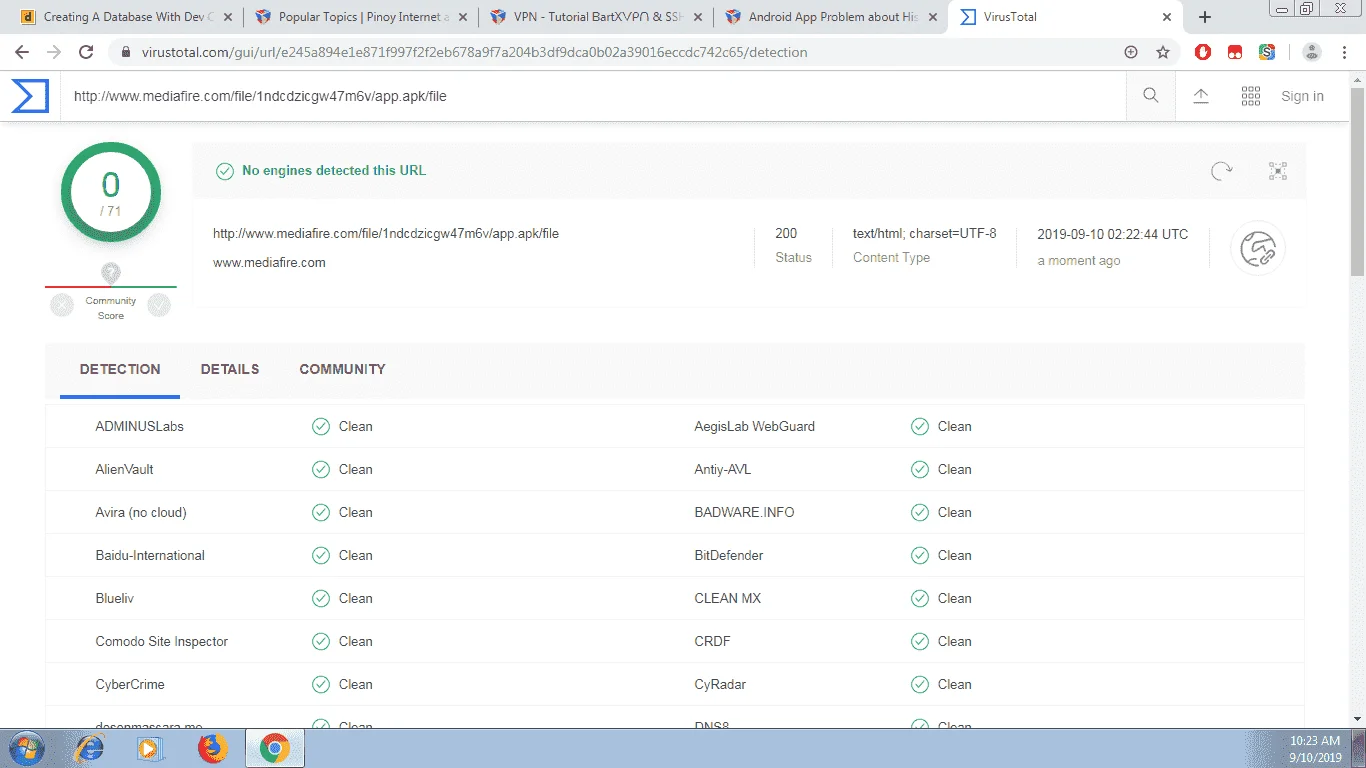
Task: Click the zoom indicator in address bar
Action: tap(1131, 52)
